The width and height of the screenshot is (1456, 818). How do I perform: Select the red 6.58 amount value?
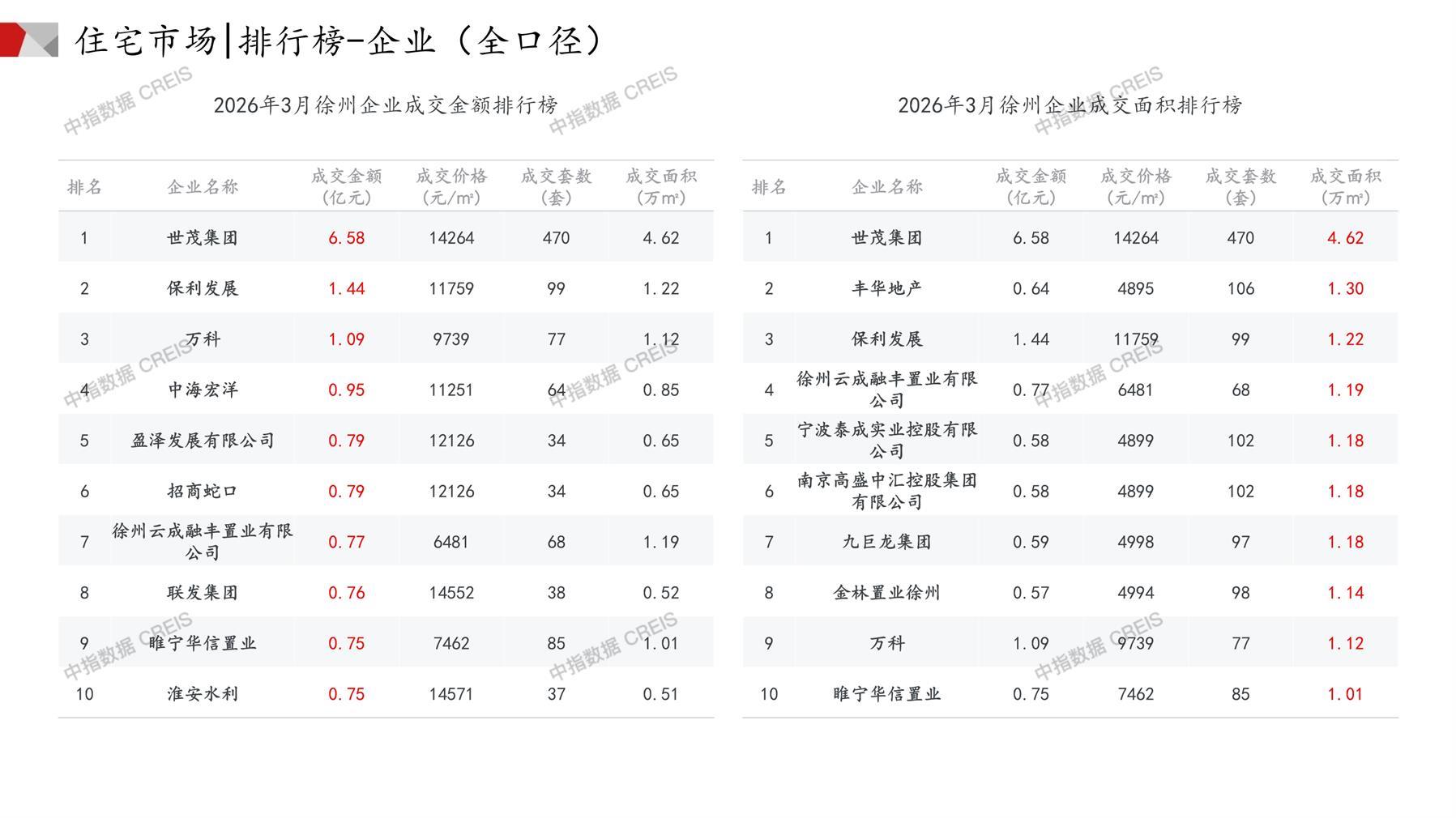[346, 238]
